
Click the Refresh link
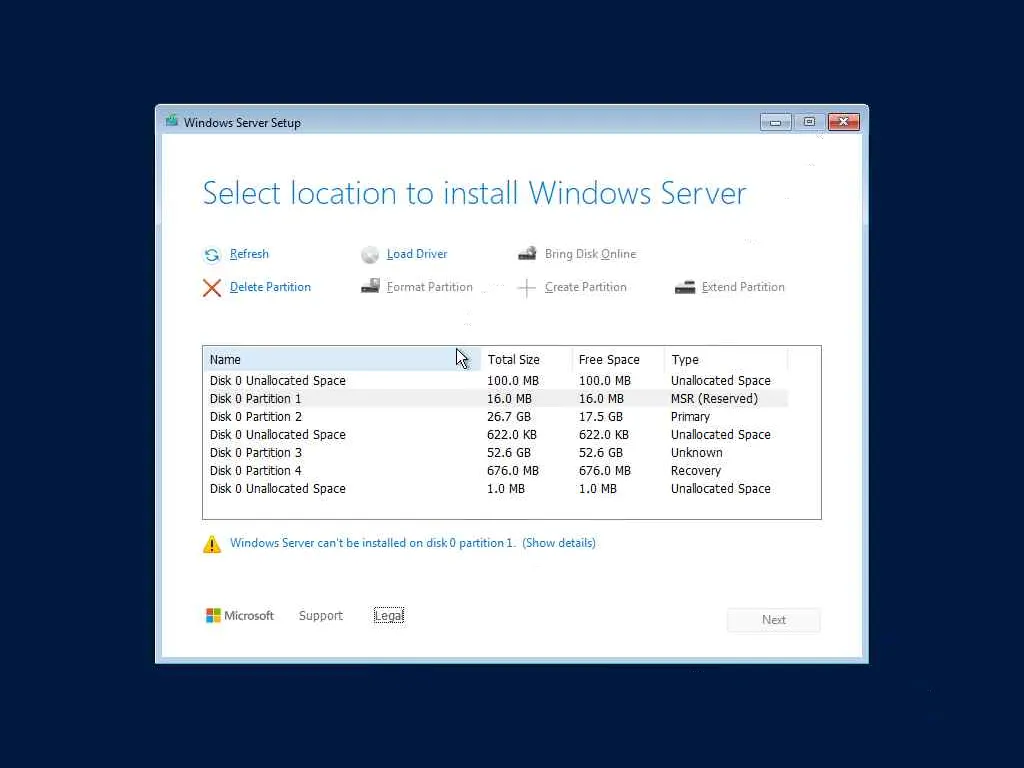(249, 254)
